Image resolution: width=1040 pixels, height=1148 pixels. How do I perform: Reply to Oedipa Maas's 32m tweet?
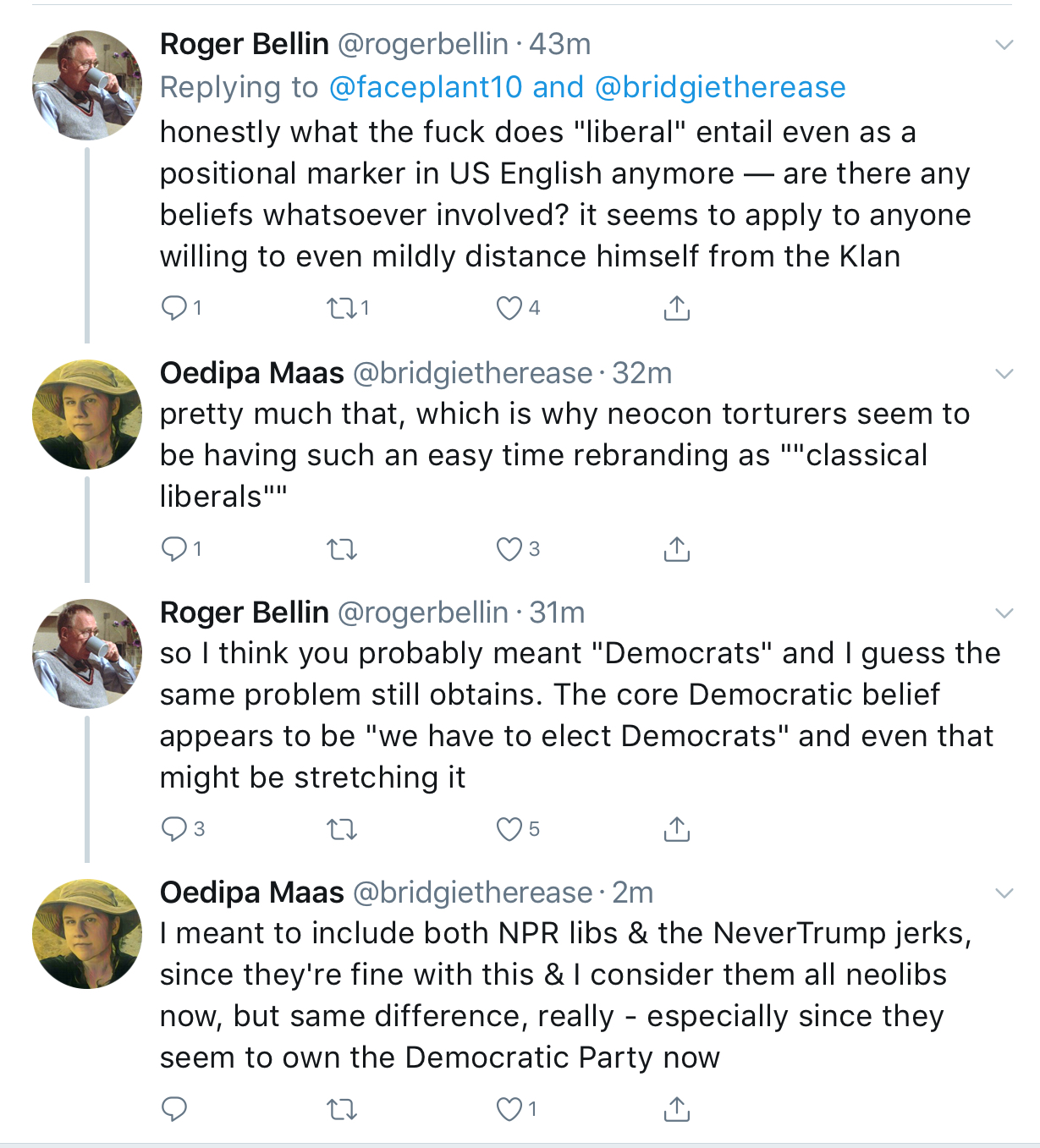click(x=174, y=550)
